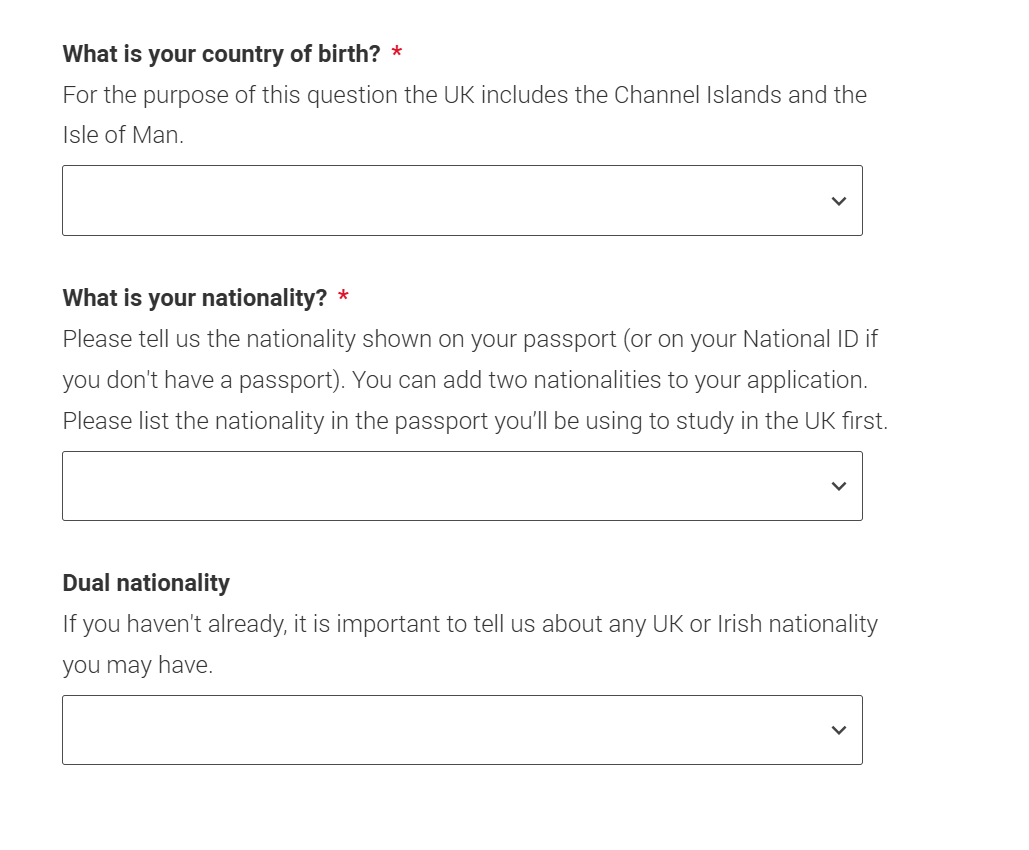Expand the Dual nationality dropdown
1029x850 pixels.
coord(462,730)
